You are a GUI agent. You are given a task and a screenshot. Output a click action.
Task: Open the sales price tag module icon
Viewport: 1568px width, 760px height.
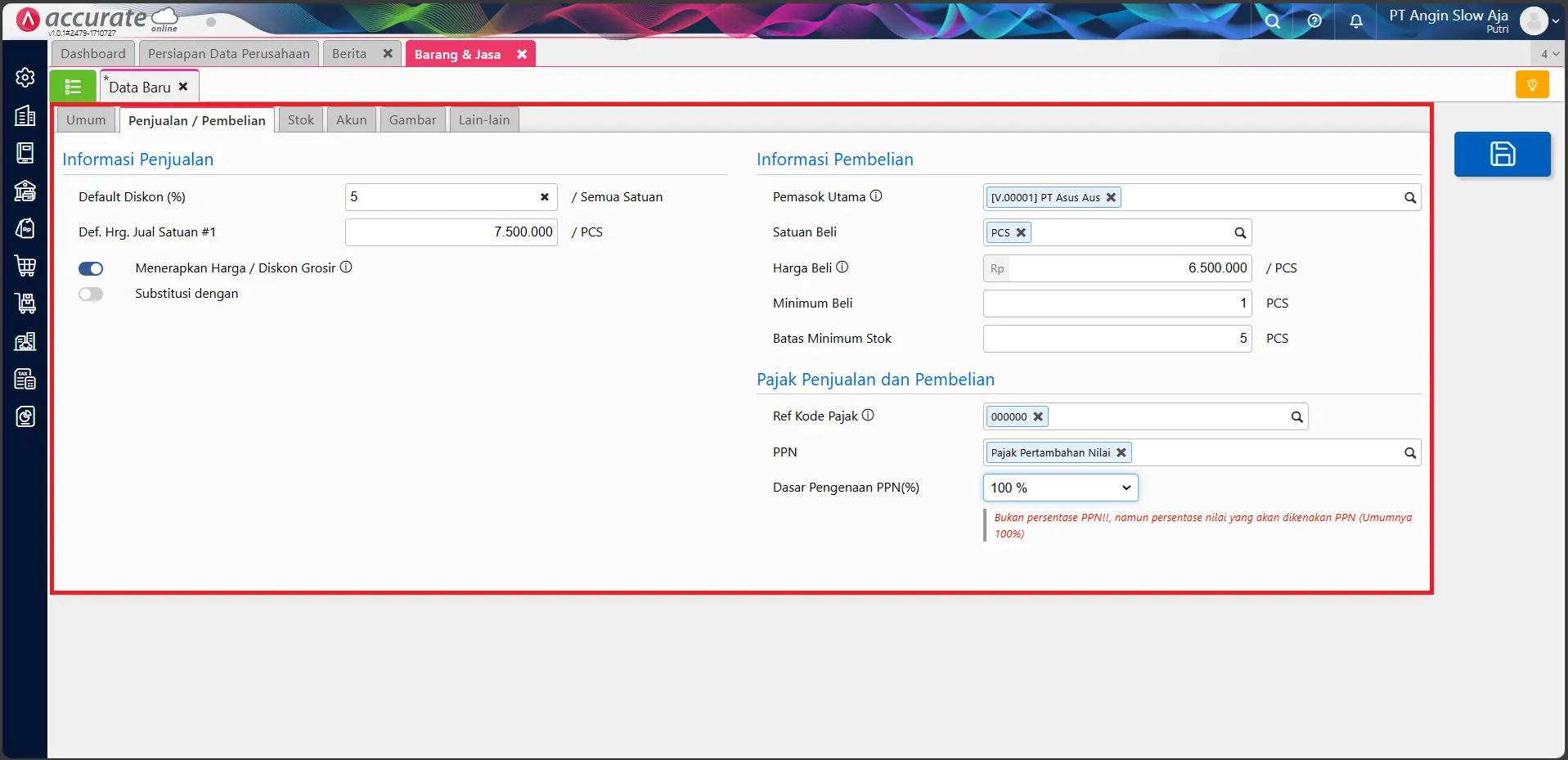(25, 228)
